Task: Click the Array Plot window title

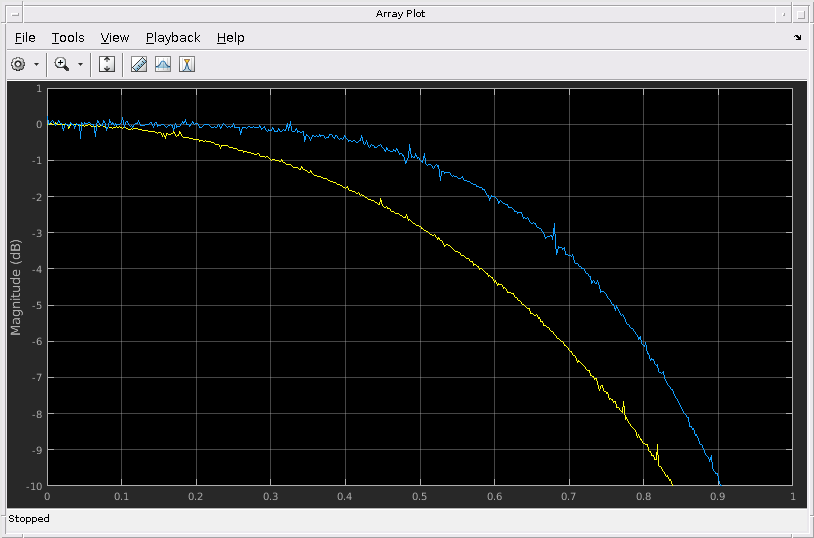Action: (400, 14)
